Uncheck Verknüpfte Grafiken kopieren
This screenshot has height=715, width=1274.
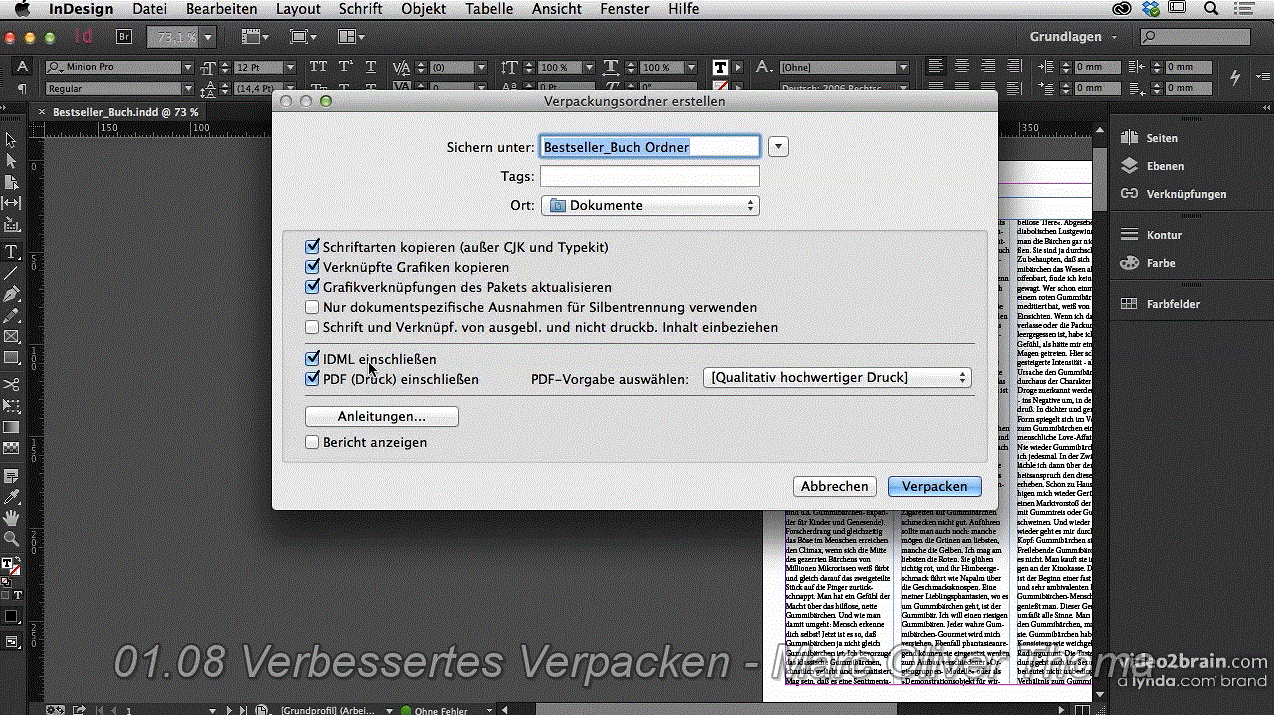313,267
